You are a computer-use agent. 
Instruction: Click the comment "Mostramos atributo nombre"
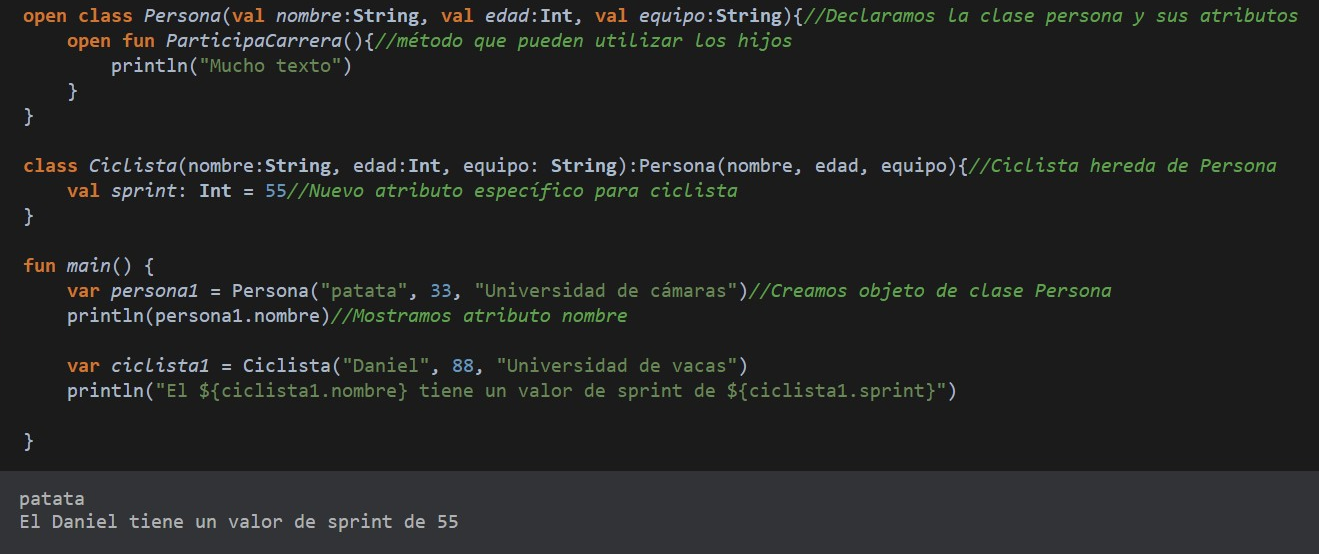(x=478, y=316)
